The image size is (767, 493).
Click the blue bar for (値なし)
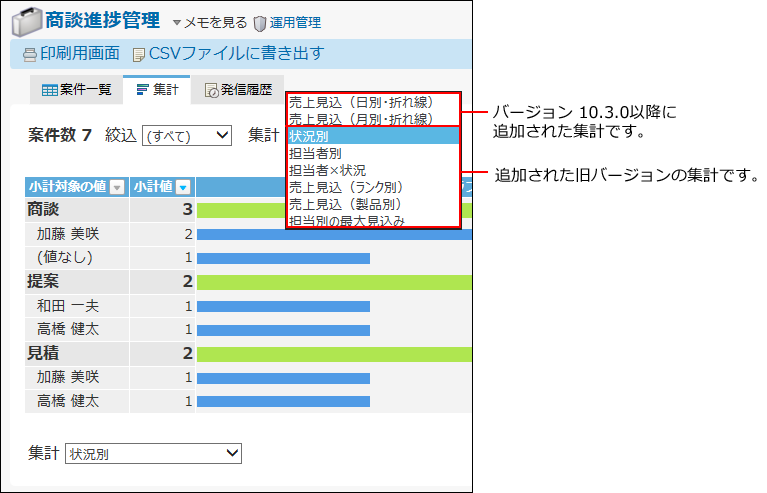click(x=283, y=258)
